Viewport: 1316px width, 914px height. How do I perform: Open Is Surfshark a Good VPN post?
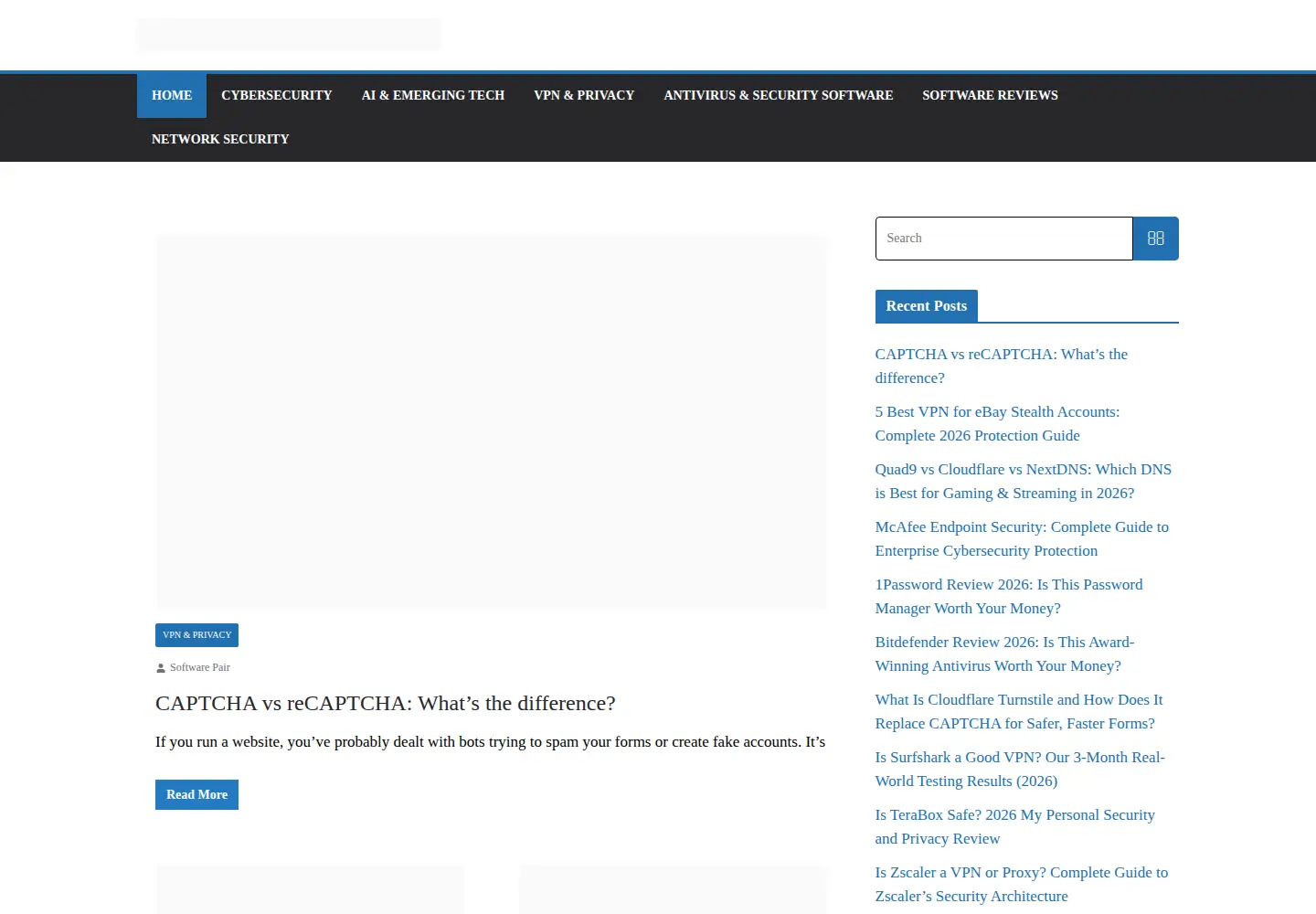coord(1020,769)
